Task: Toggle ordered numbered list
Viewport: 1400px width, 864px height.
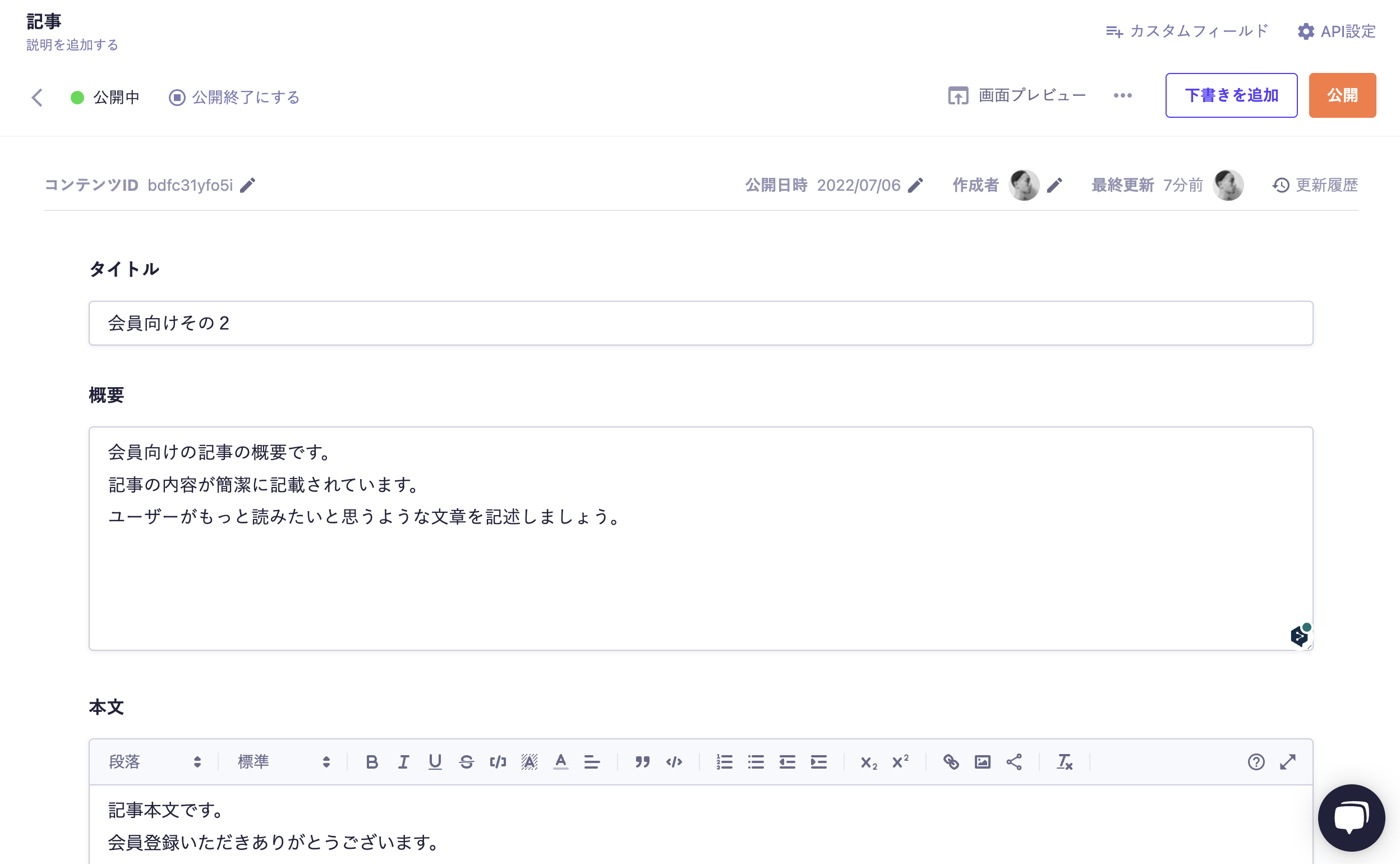Action: coord(724,762)
